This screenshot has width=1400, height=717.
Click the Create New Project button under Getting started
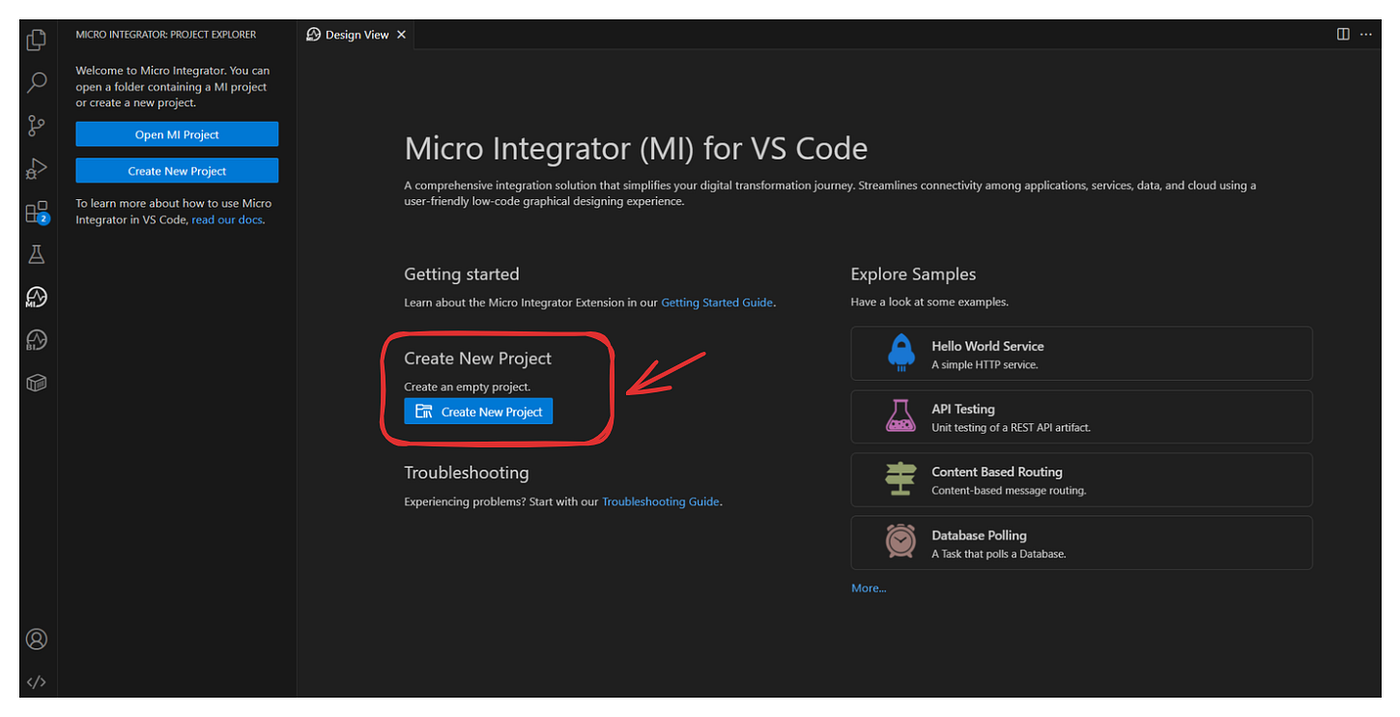tap(478, 411)
